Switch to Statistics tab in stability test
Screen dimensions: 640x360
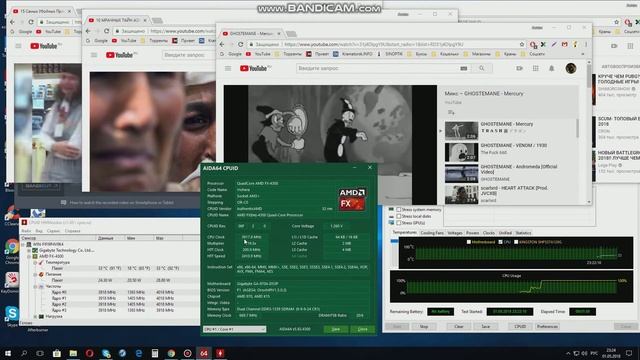pos(523,233)
